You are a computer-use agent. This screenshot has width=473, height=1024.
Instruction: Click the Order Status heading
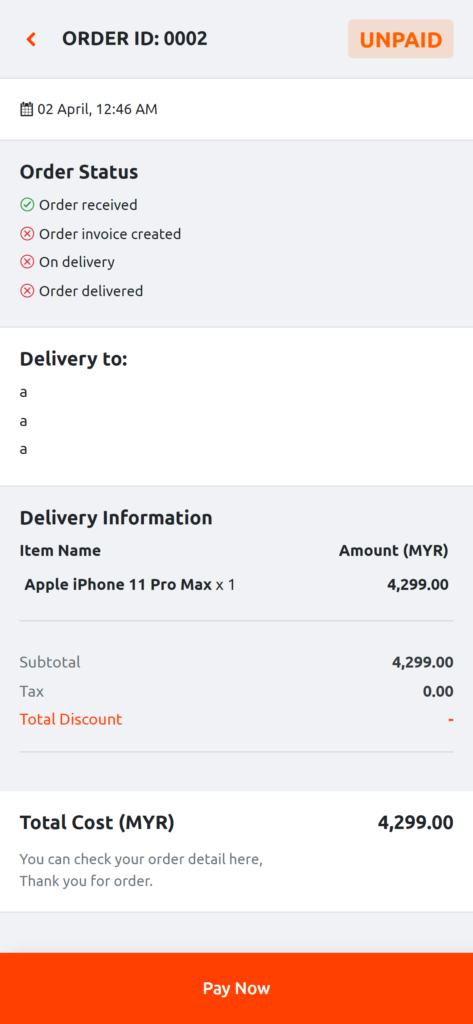coord(79,172)
